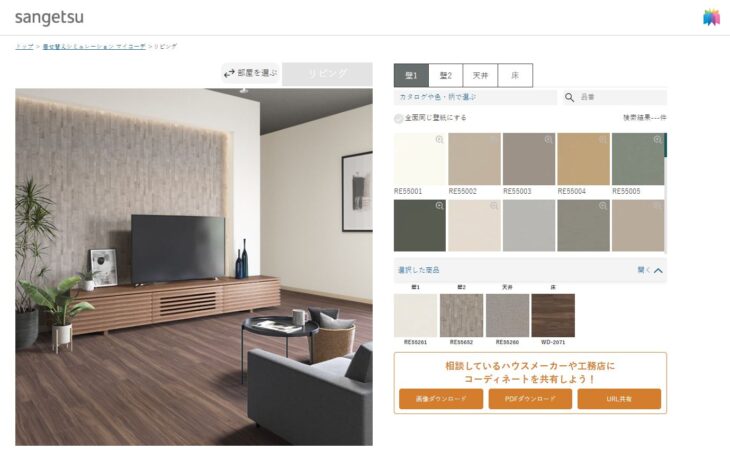The image size is (730, 450).
Task: Click the magnifier on the dark green swatch
Action: point(439,206)
